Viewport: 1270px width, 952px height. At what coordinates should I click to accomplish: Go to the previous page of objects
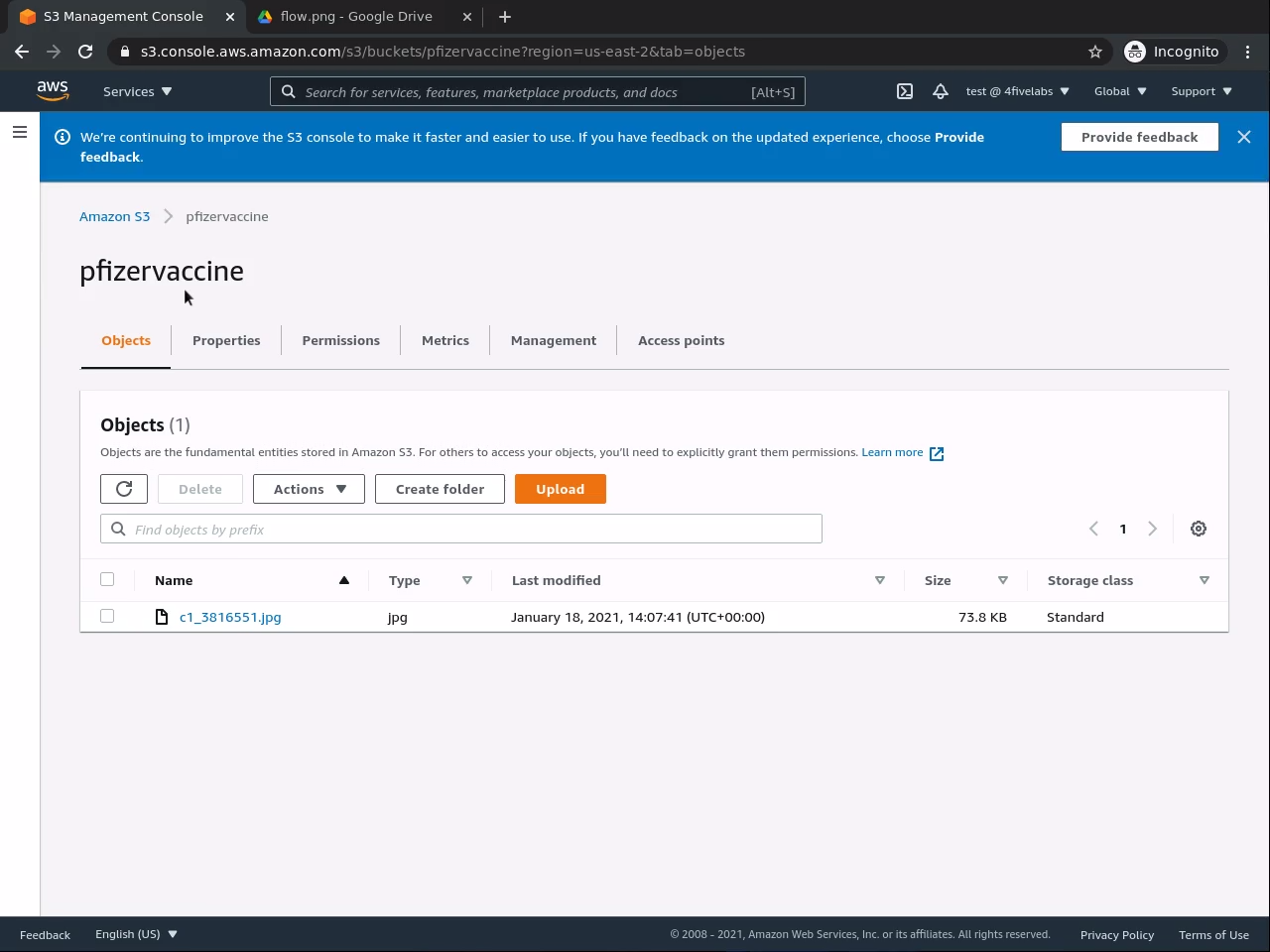pyautogui.click(x=1093, y=529)
